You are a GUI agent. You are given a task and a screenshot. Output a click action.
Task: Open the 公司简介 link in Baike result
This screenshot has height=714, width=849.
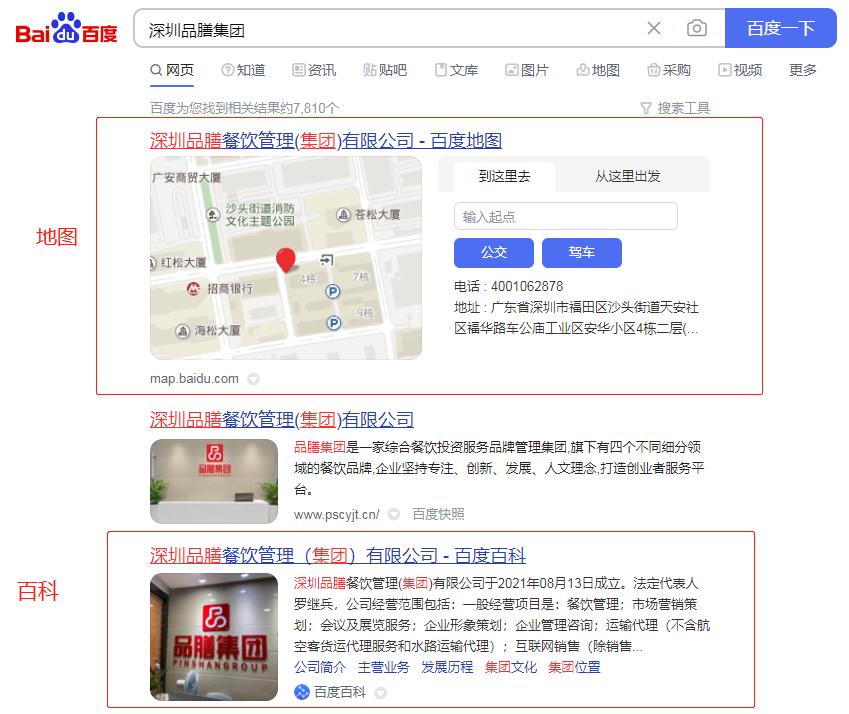[318, 667]
